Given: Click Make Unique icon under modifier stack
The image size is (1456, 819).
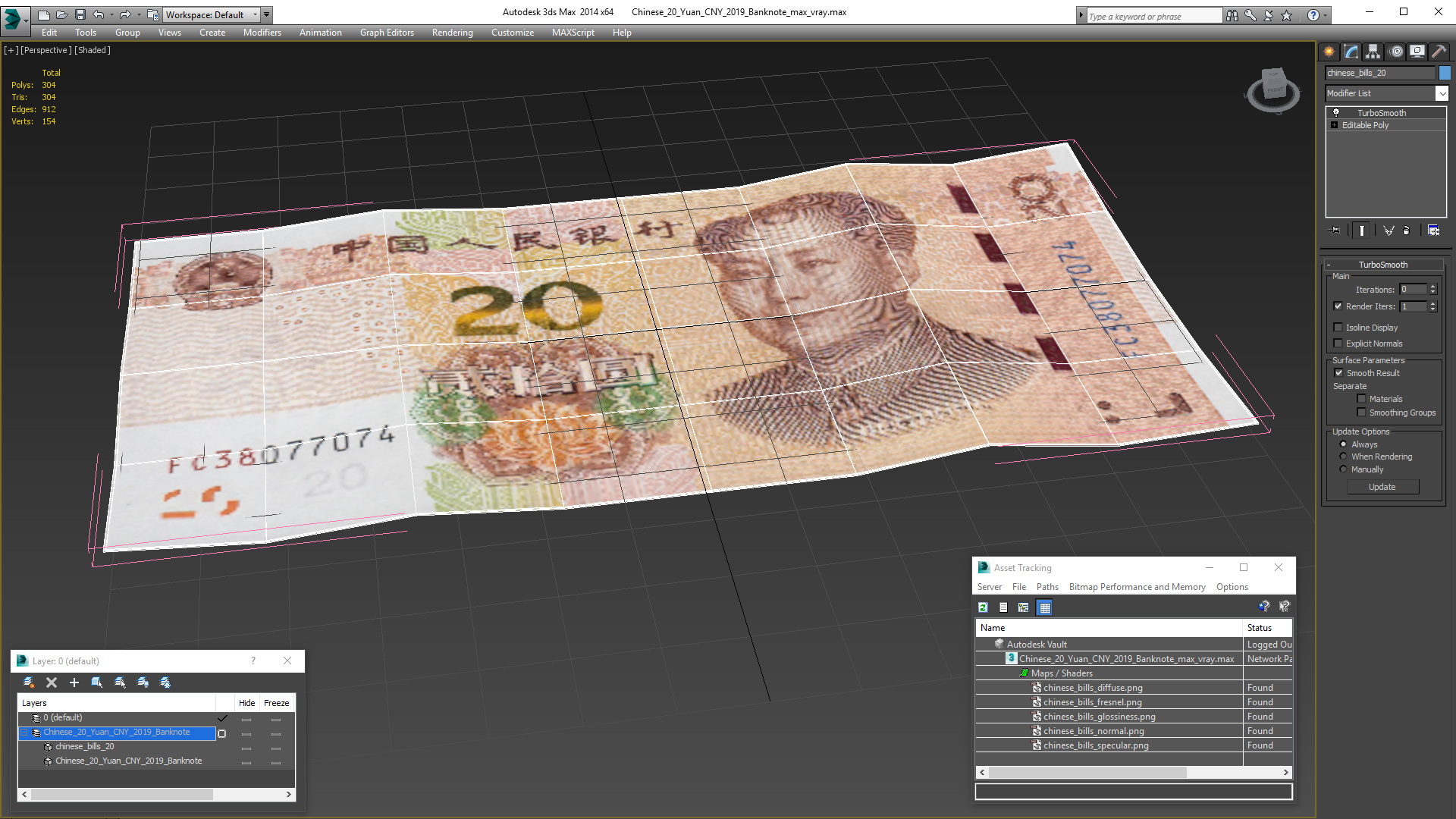Looking at the screenshot, I should click(1389, 231).
